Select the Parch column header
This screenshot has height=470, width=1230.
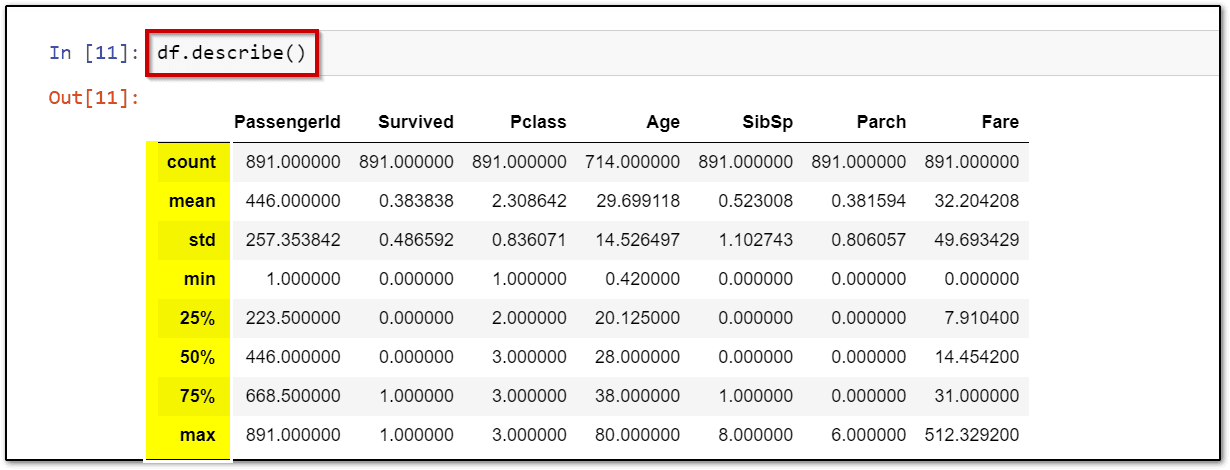point(881,122)
